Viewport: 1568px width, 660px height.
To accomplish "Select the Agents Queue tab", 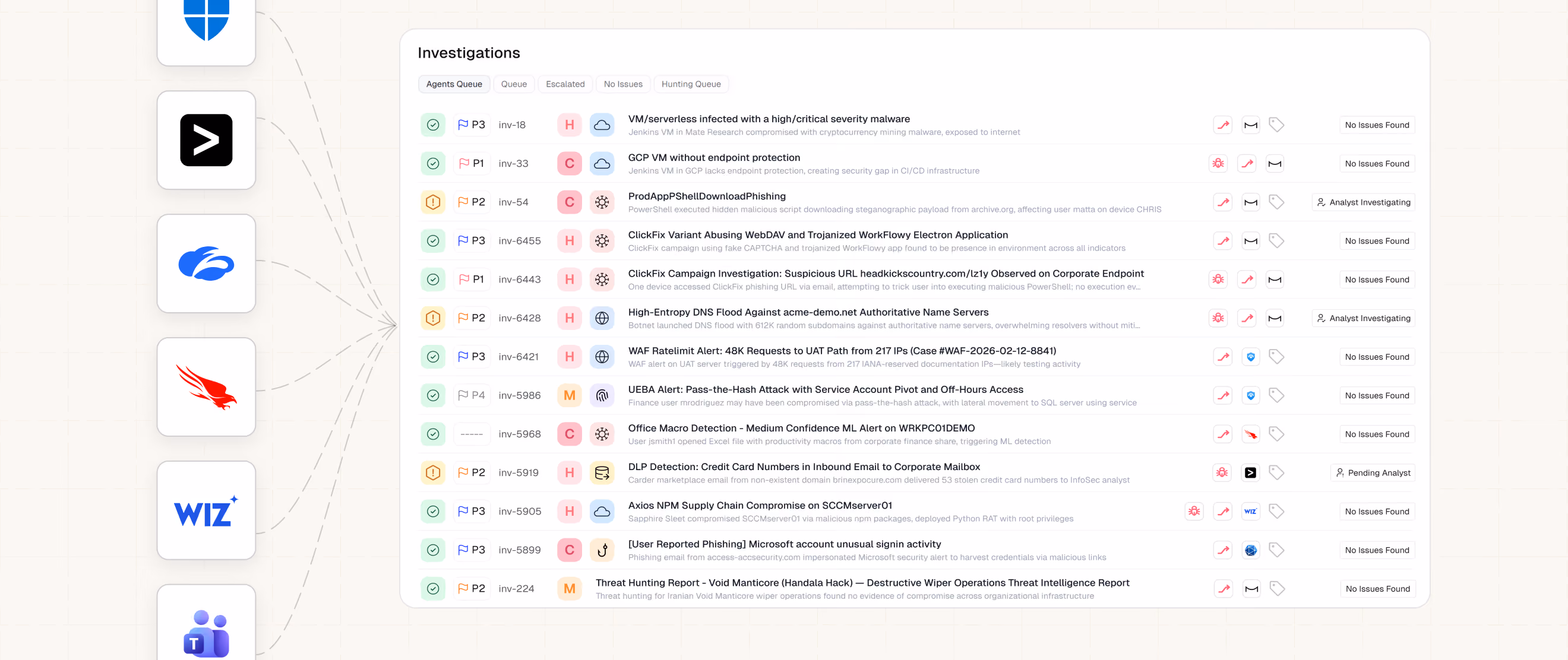I will click(454, 84).
